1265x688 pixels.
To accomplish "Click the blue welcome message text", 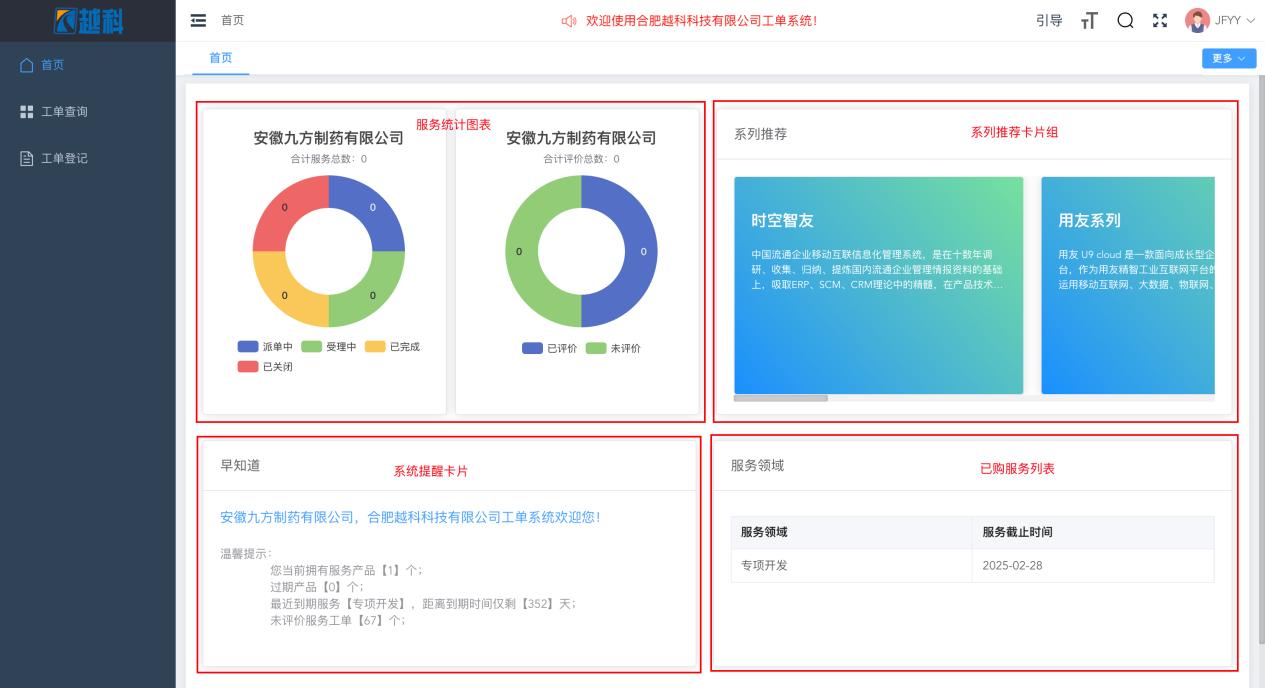I will (410, 517).
